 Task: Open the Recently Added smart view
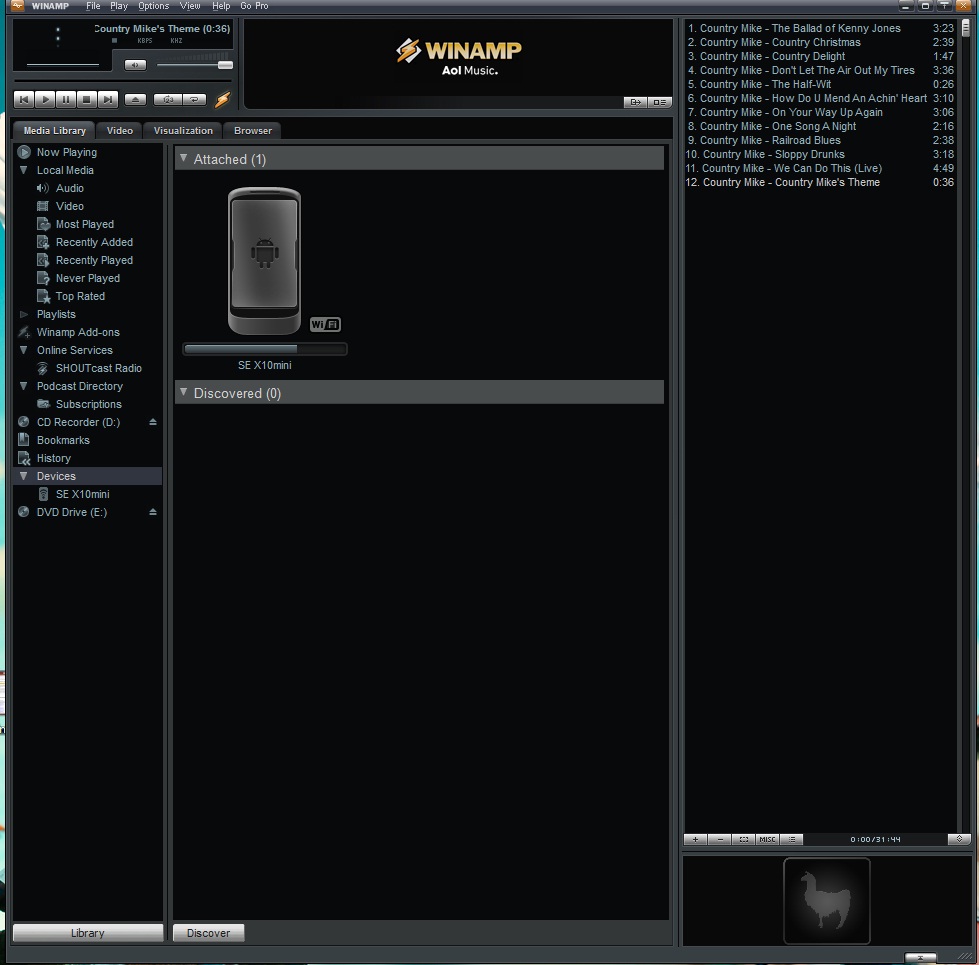point(94,242)
